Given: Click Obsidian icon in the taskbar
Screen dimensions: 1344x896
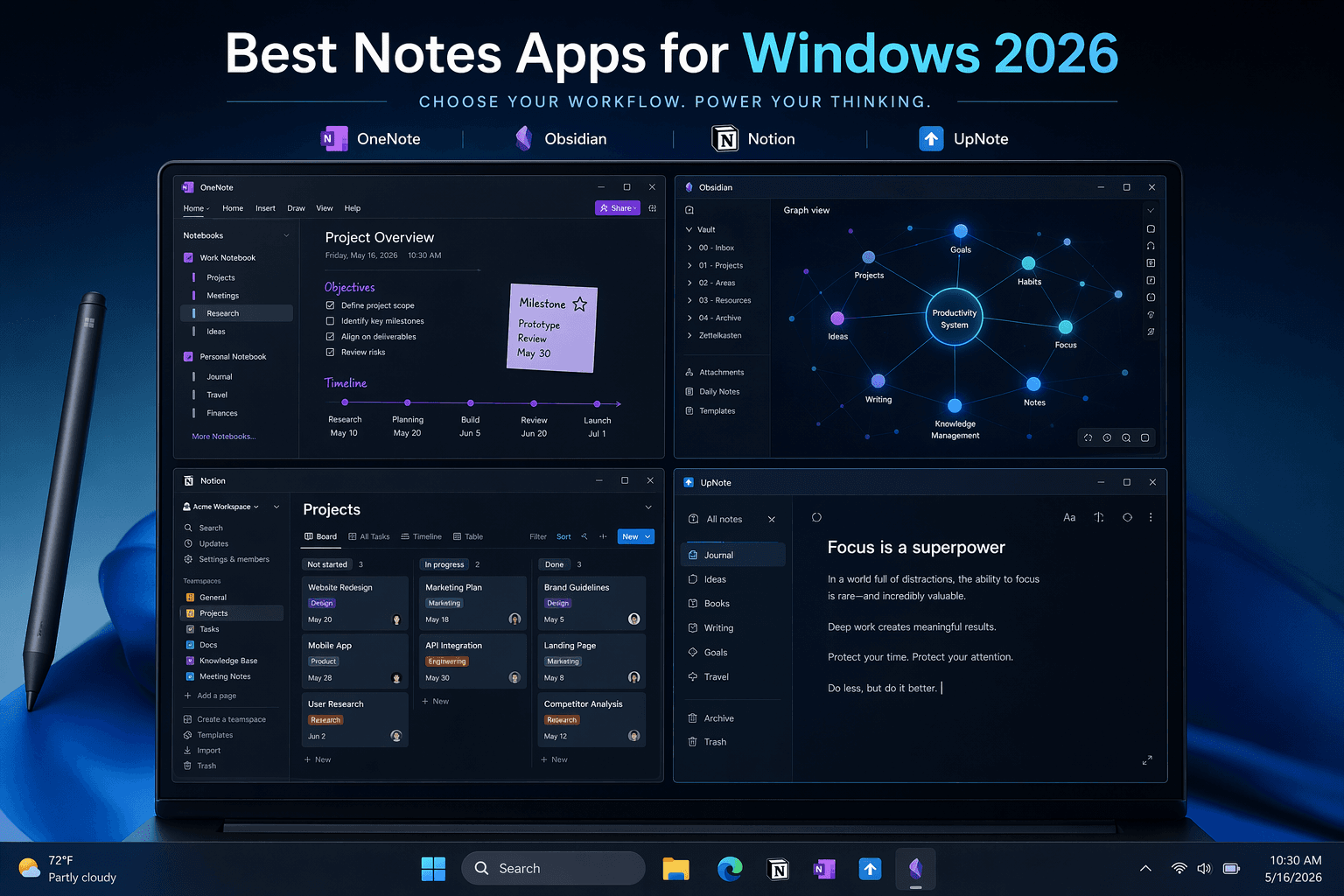Looking at the screenshot, I should click(915, 868).
